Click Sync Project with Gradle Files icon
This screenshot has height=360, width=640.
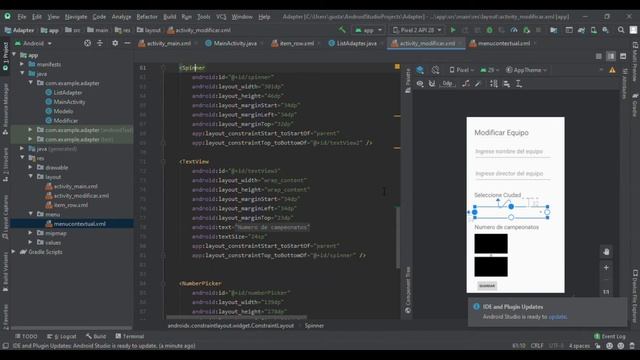pos(581,30)
